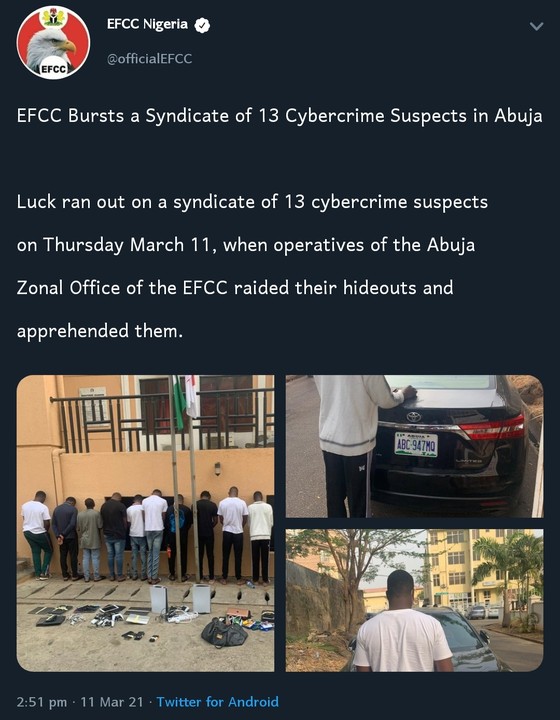Visit the @officialEFCC handle
This screenshot has width=560, height=720.
pos(149,59)
